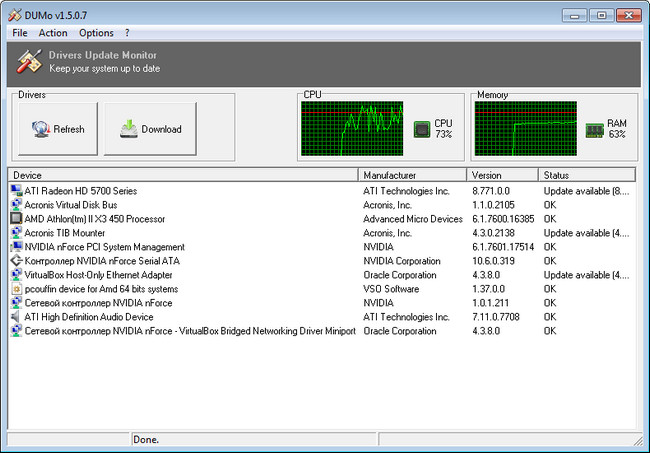Open the question mark help menu
650x453 pixels.
coord(127,33)
